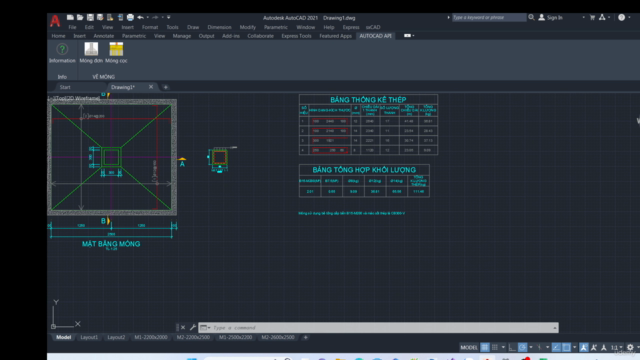This screenshot has height=360, width=640.
Task: Click the Redo arrow icon
Action: (155, 18)
